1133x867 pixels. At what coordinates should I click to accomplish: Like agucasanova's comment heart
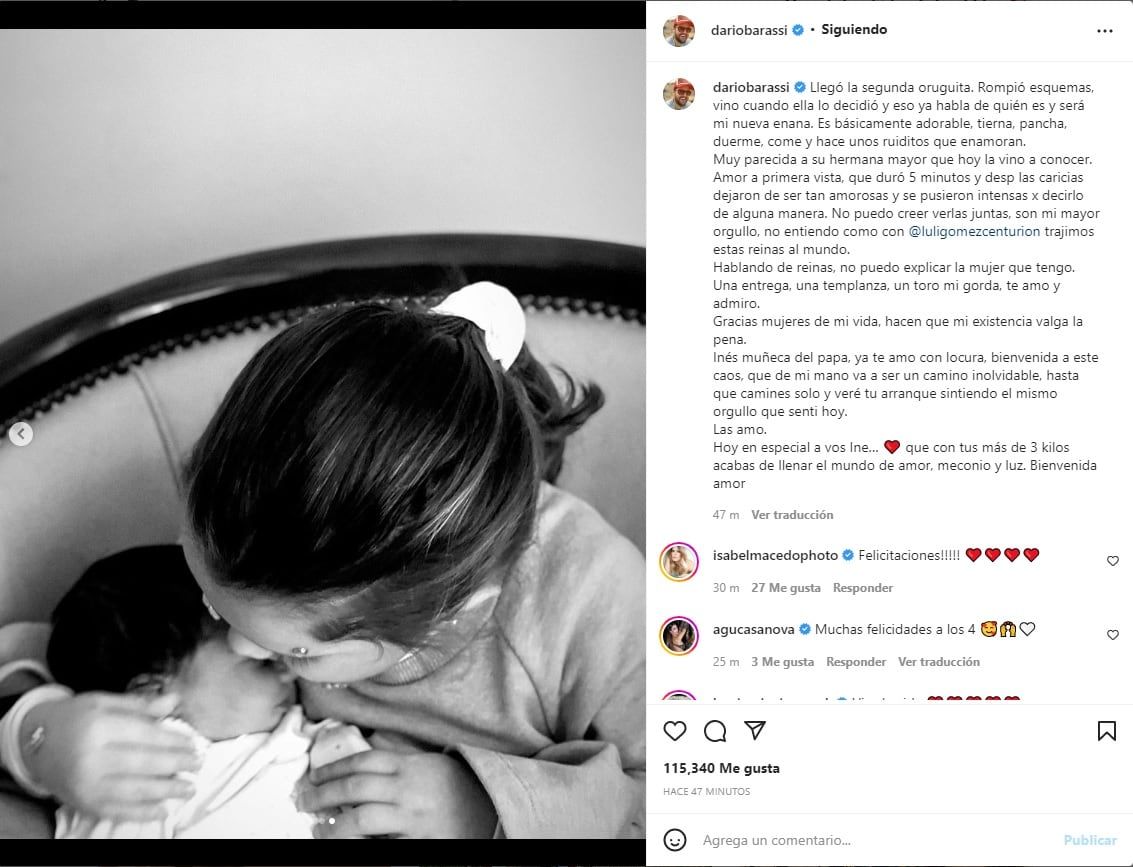(x=1113, y=634)
